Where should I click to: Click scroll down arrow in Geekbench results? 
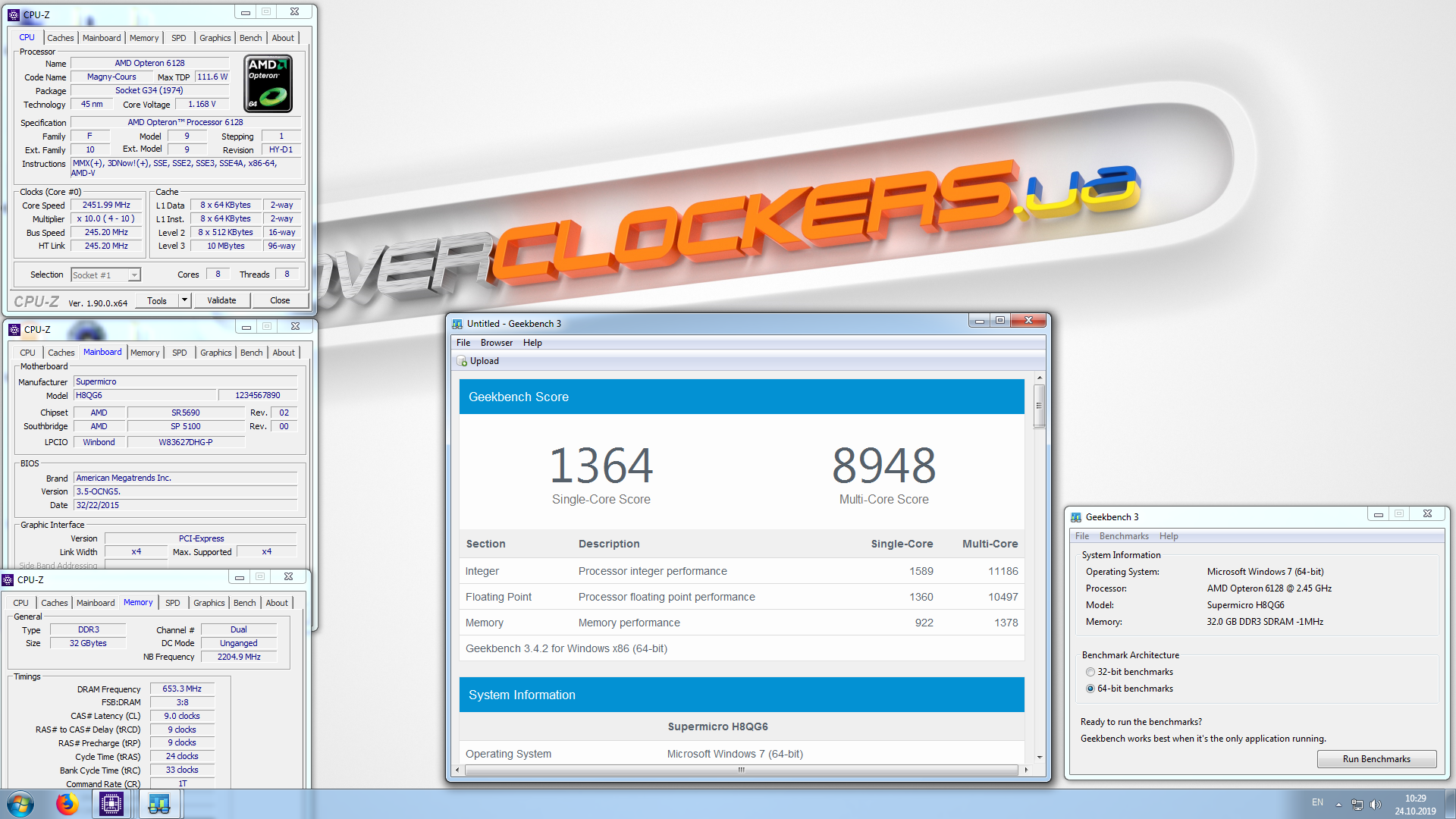tap(1039, 757)
